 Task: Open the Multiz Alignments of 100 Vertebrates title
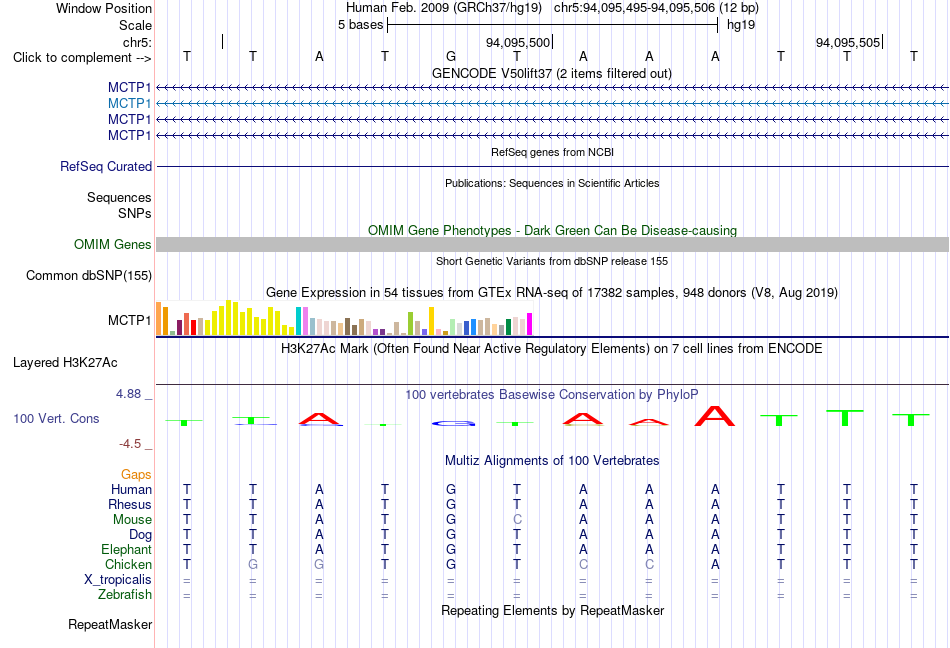(x=552, y=460)
